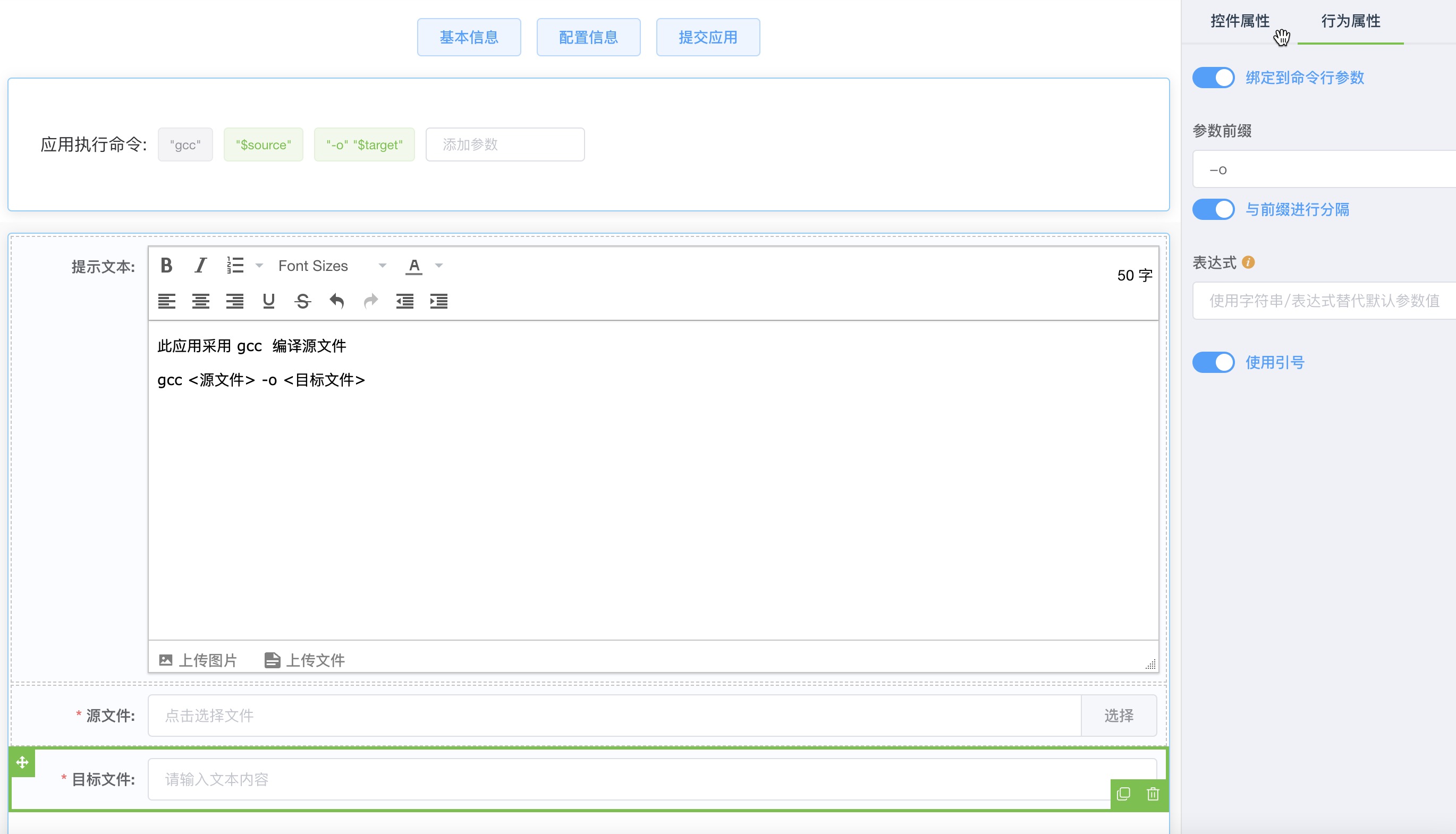Click the editor resize handle corner
Image resolution: width=1456 pixels, height=834 pixels.
[x=1150, y=664]
